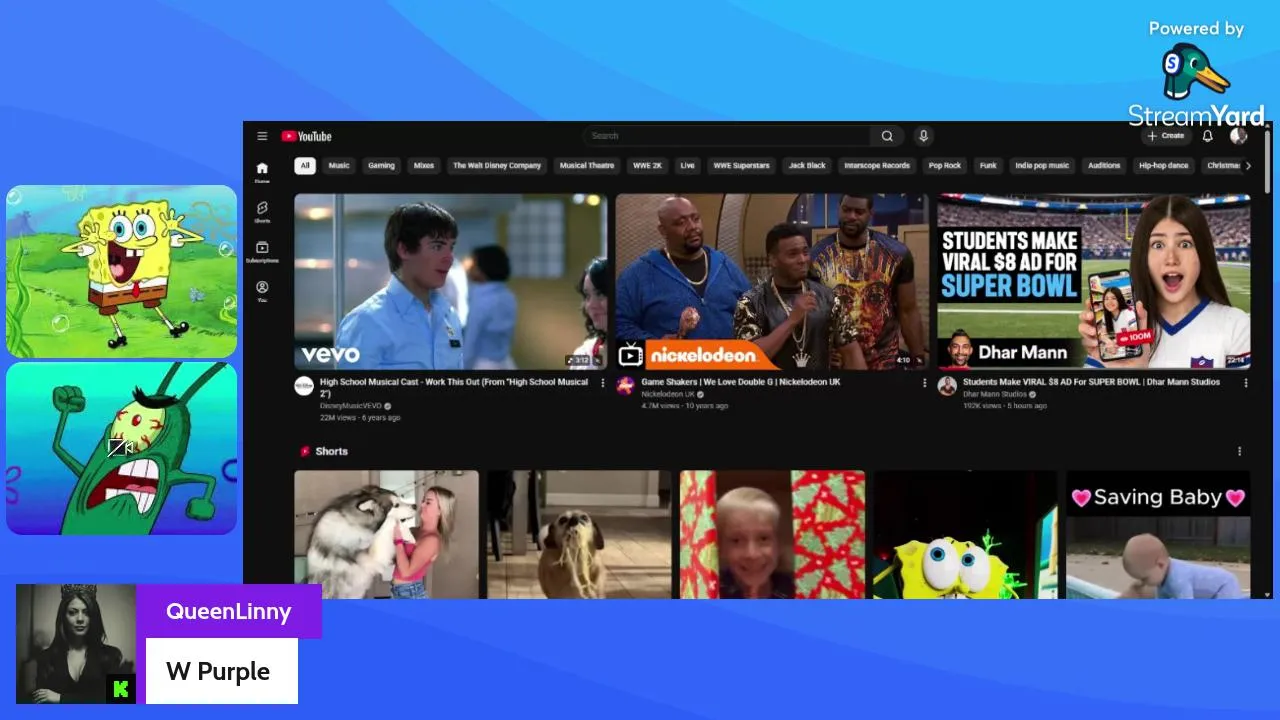Open the SpongeBob Short thumbnail
Image resolution: width=1280 pixels, height=720 pixels.
click(965, 534)
